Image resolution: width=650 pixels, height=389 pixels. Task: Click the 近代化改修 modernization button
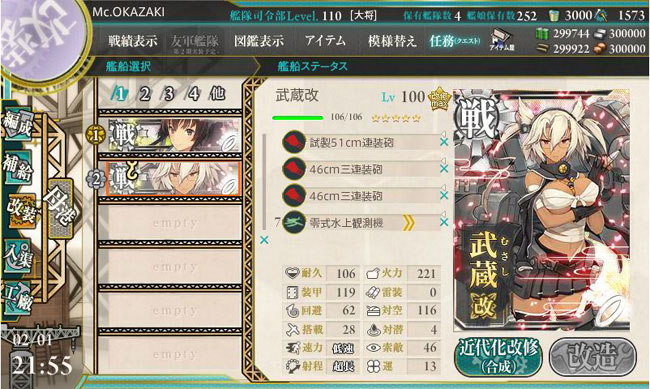coord(499,356)
